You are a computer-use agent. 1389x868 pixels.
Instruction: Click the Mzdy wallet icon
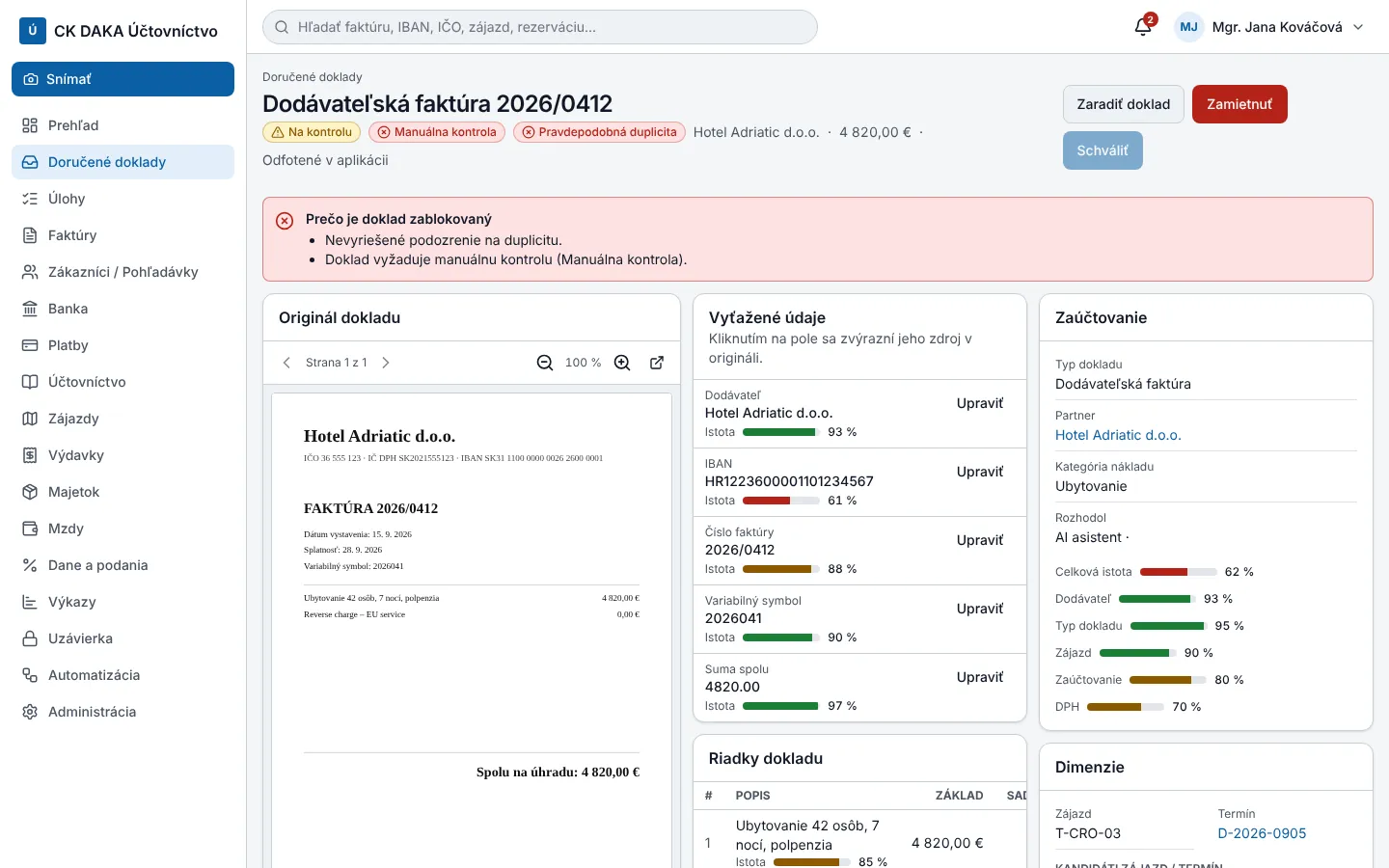coord(30,529)
